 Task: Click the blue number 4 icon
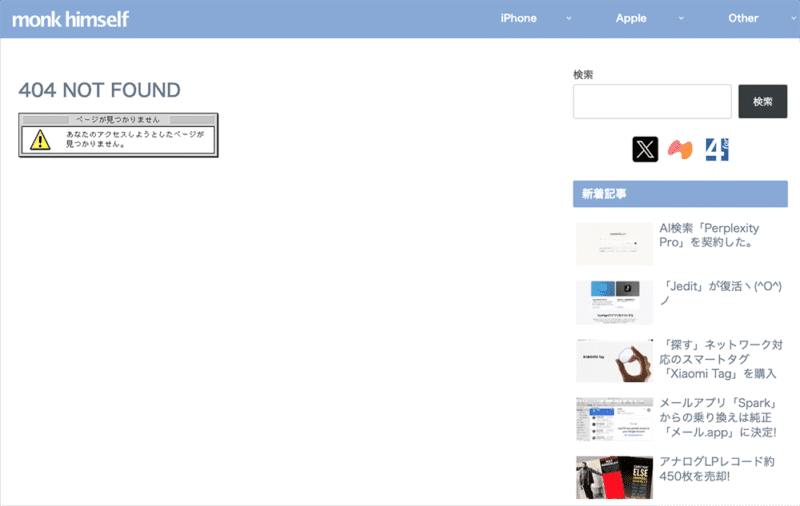716,150
